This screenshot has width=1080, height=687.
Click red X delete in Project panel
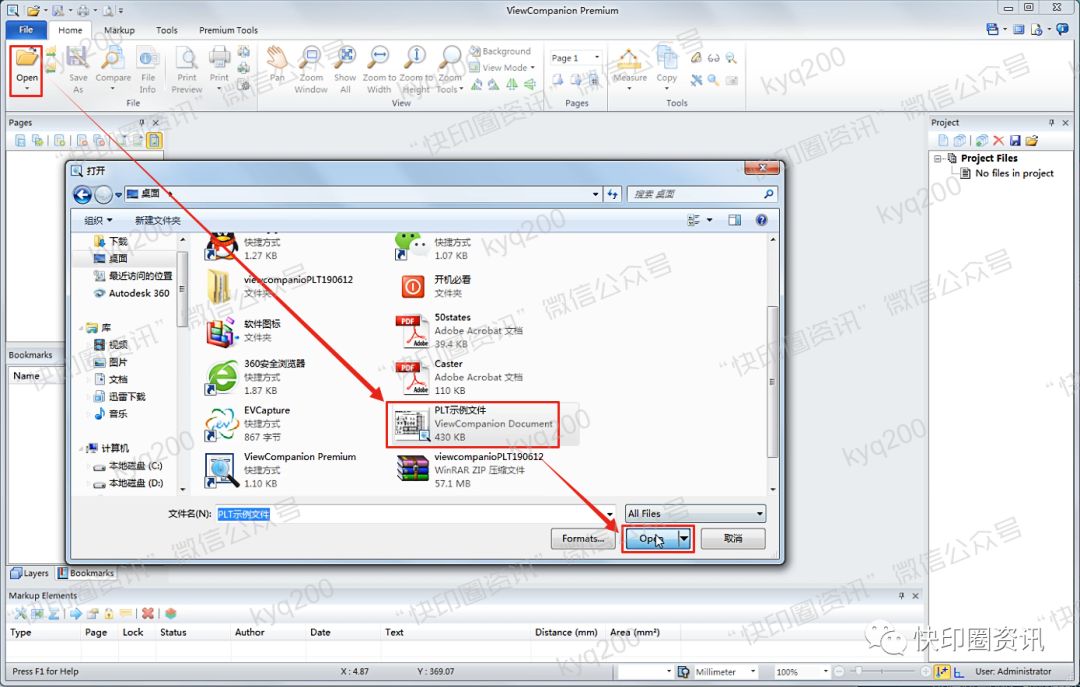point(998,141)
